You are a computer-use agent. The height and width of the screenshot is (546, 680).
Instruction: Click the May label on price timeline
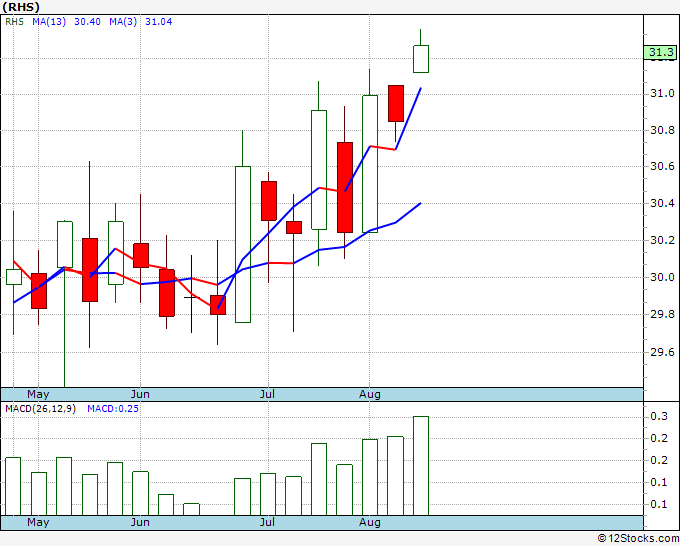pyautogui.click(x=38, y=394)
